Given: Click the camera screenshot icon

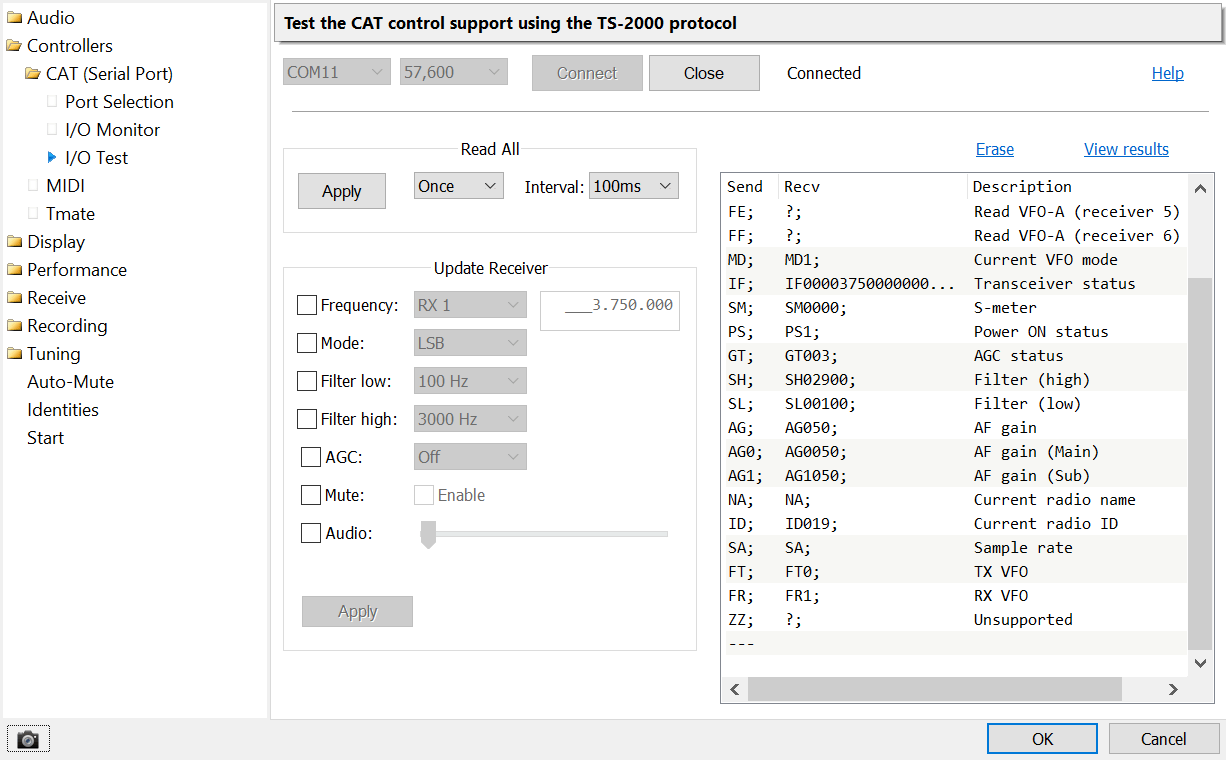Looking at the screenshot, I should [x=28, y=739].
